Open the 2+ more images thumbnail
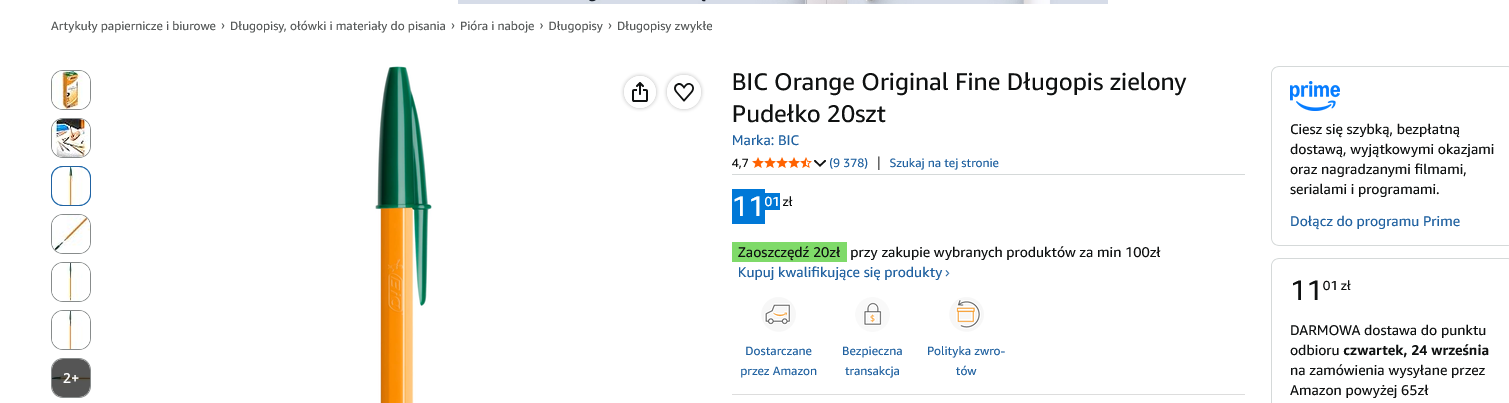The image size is (1509, 403). (71, 378)
